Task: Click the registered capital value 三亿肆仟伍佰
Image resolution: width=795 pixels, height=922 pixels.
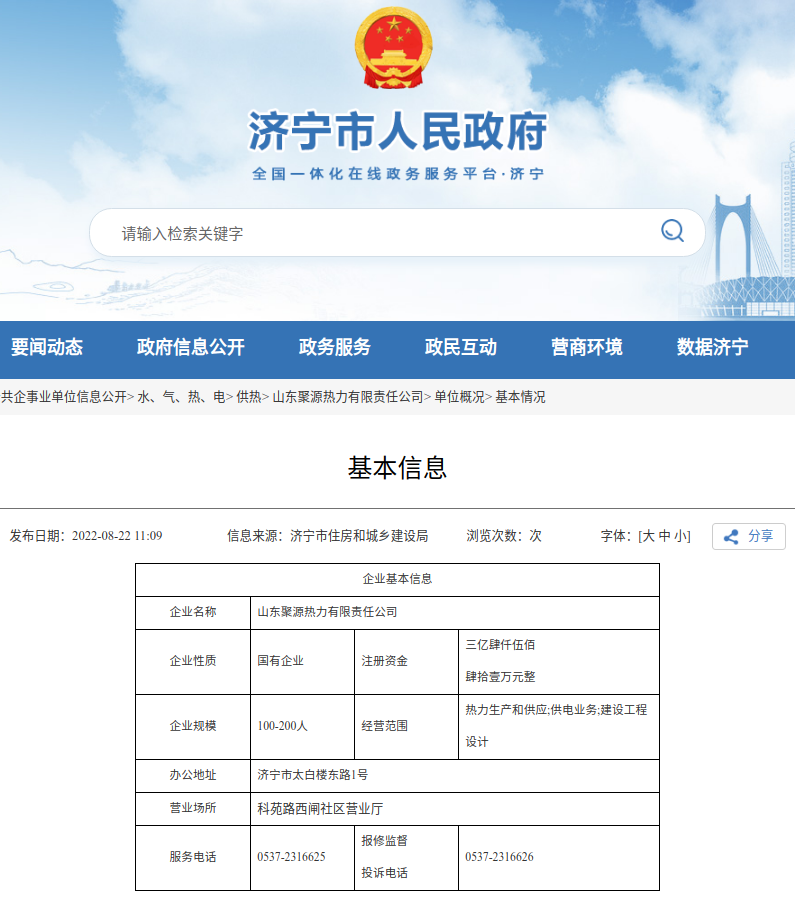Action: tap(500, 645)
